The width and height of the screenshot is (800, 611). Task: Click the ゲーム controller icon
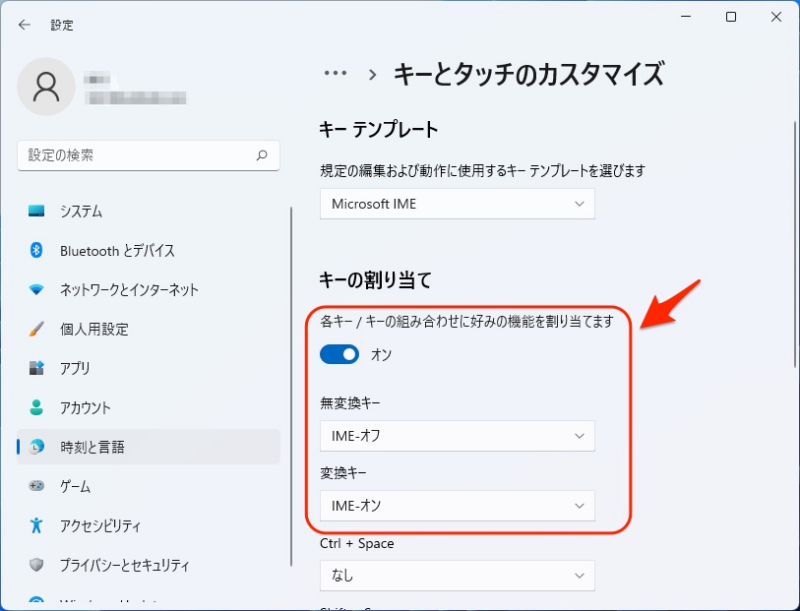[x=36, y=486]
